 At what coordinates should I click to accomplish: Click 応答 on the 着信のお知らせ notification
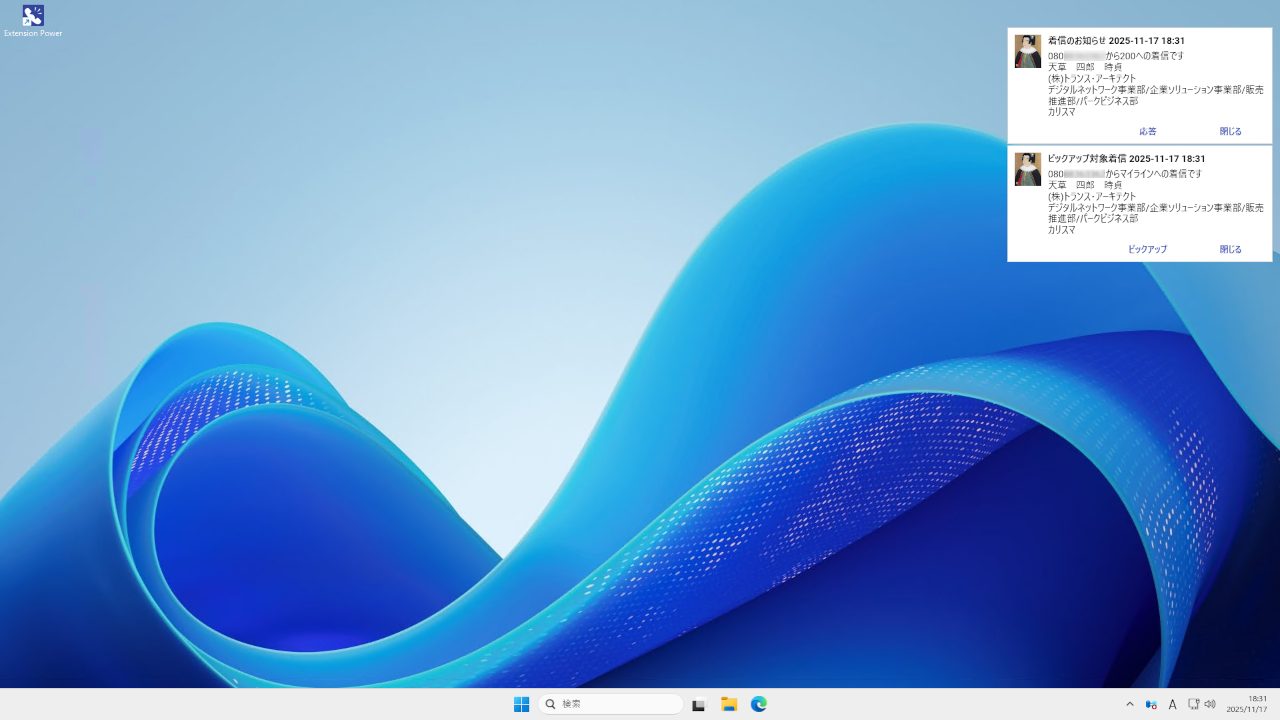pyautogui.click(x=1147, y=131)
